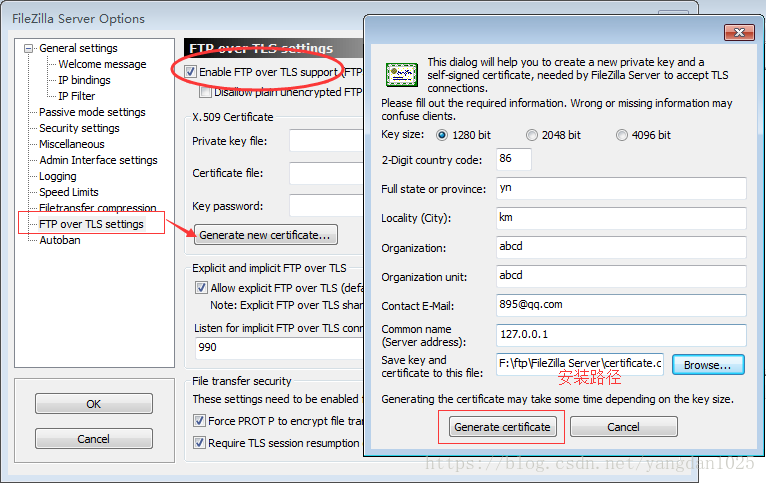This screenshot has height=483, width=766.
Task: Click the implicit TLS port field 990
Action: click(279, 348)
